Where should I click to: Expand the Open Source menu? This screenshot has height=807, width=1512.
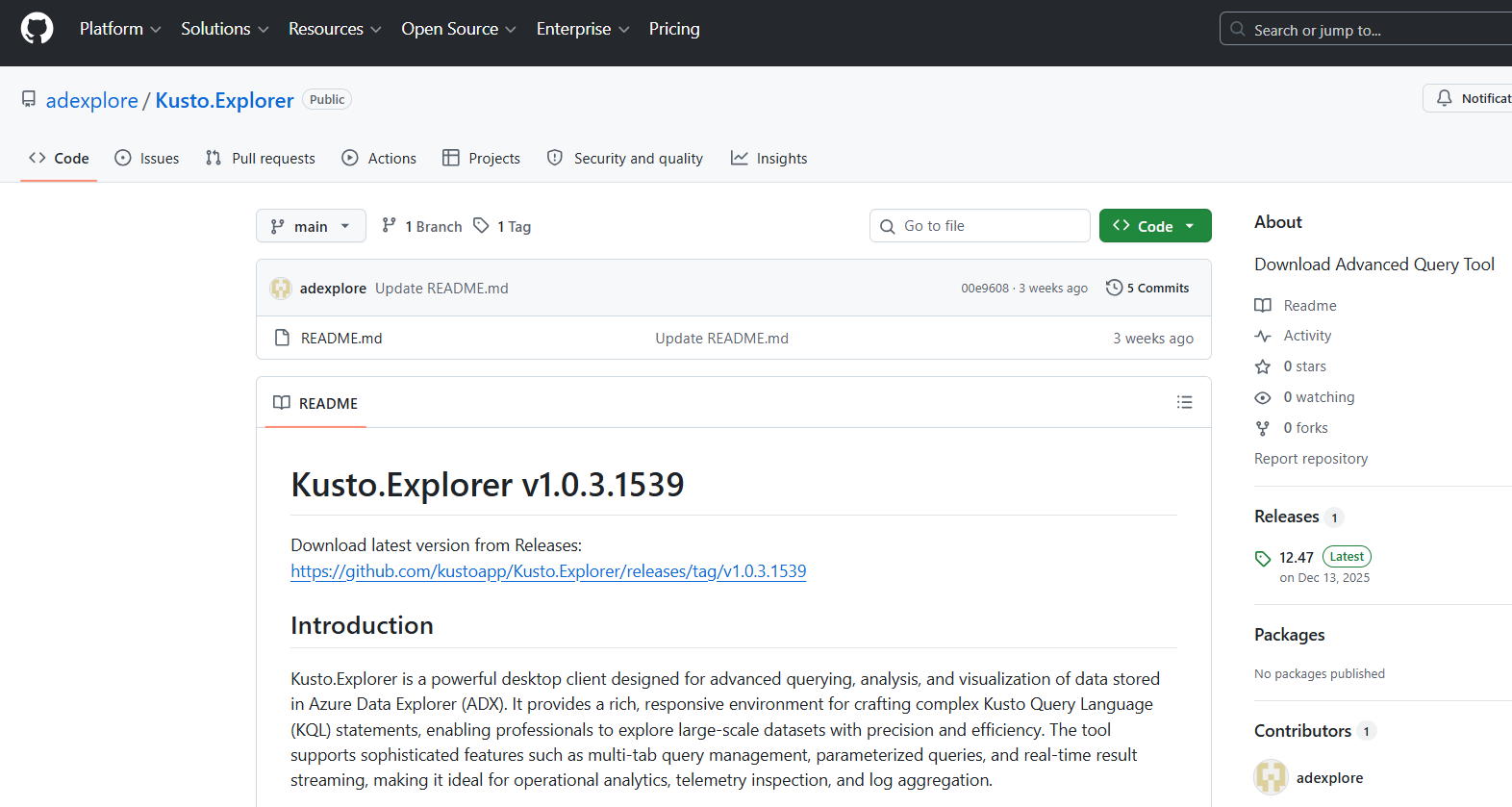[458, 29]
